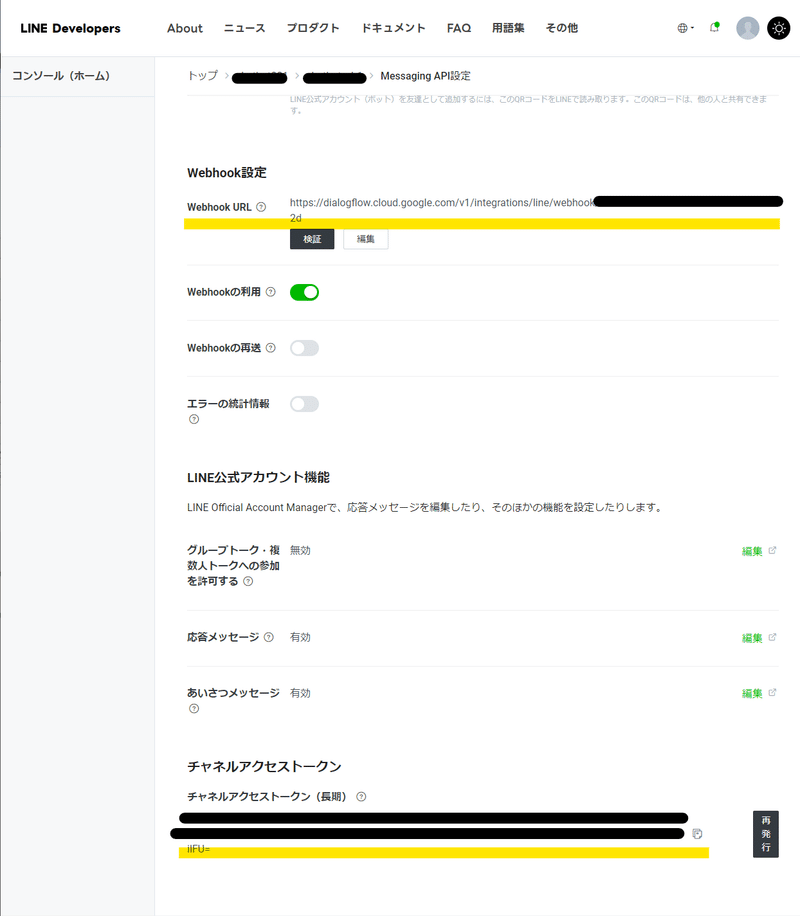Click the 有効 status in 応答メッセージ row
800x916 pixels.
tap(300, 637)
